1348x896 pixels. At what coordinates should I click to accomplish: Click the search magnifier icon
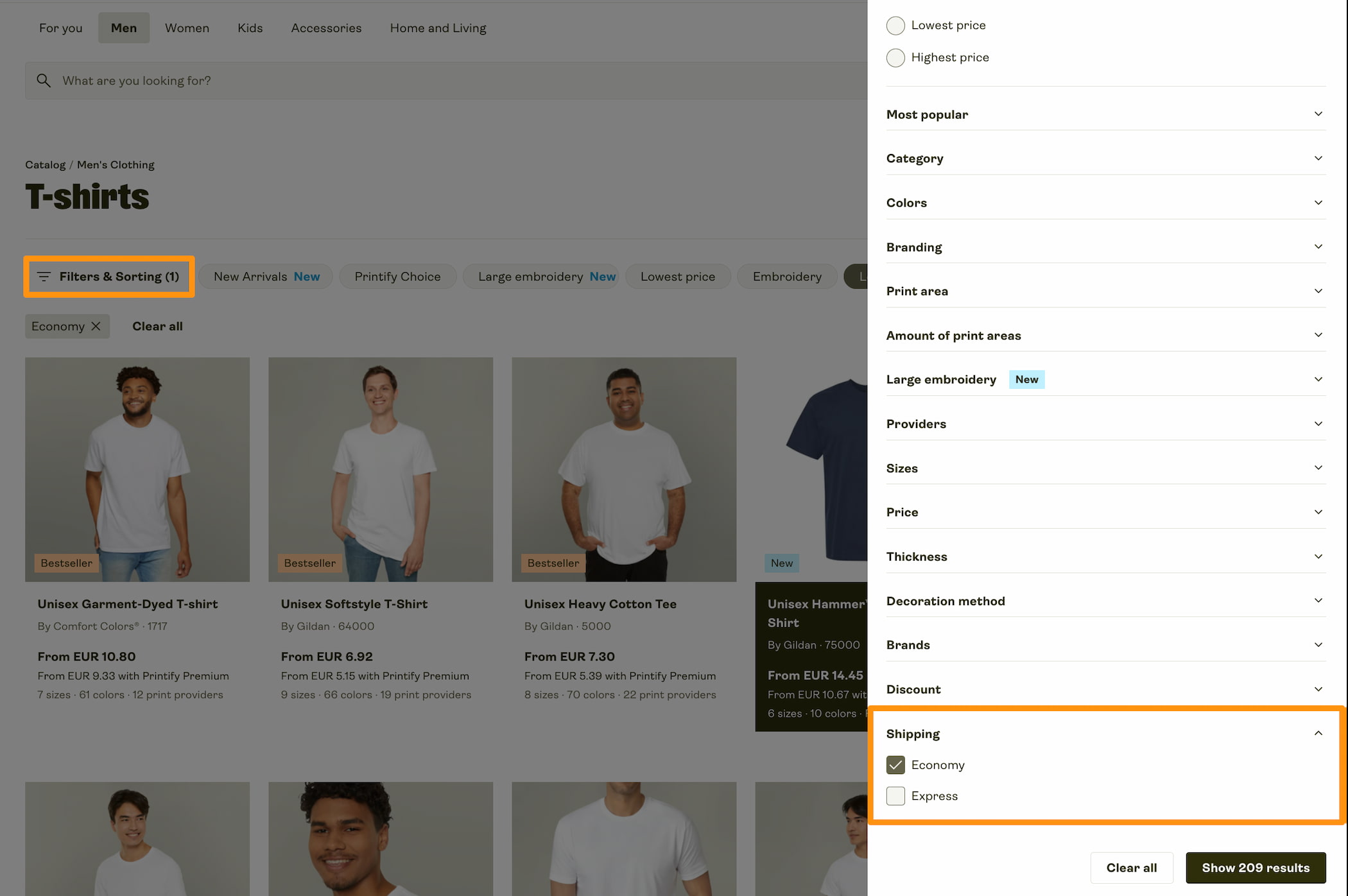[x=44, y=80]
